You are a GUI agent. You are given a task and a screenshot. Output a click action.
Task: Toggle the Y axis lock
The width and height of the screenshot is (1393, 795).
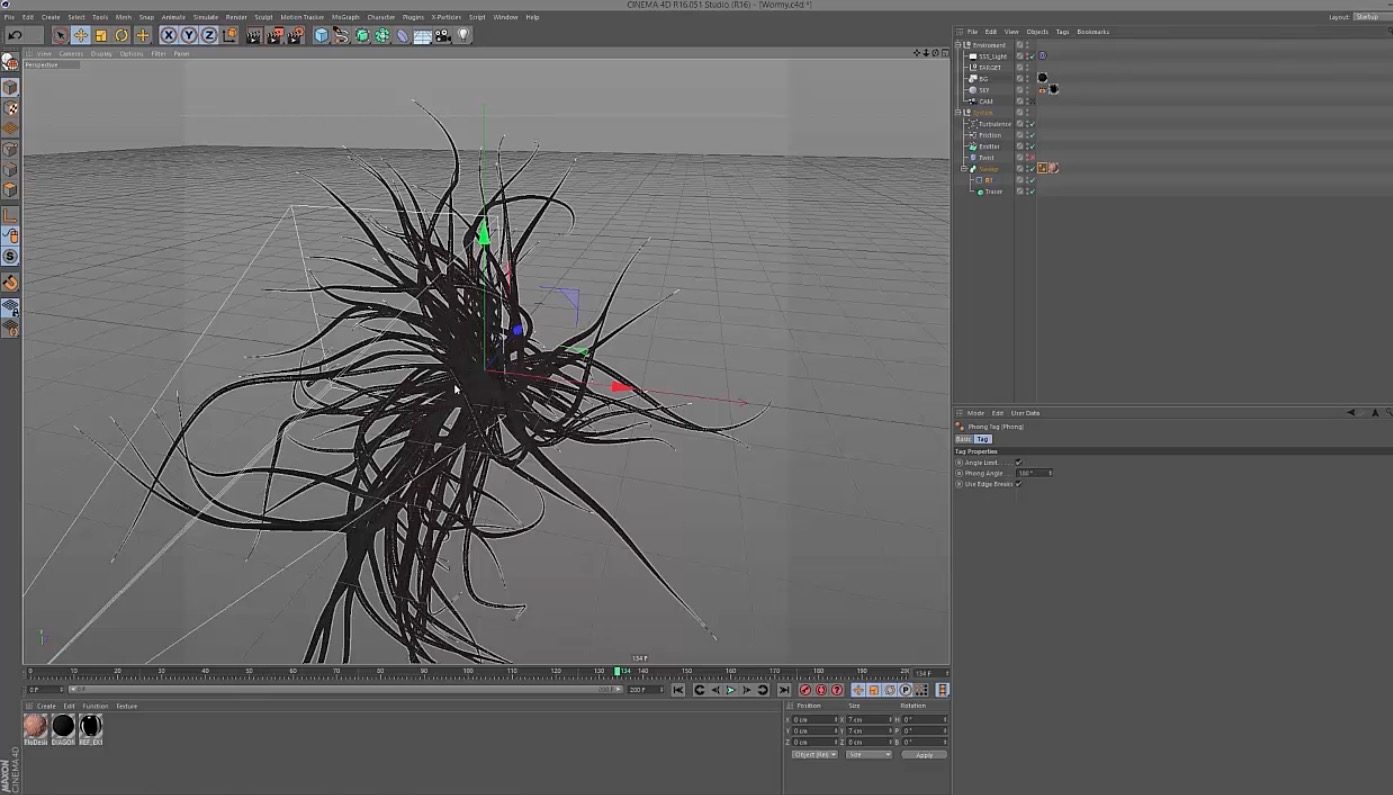pos(188,35)
